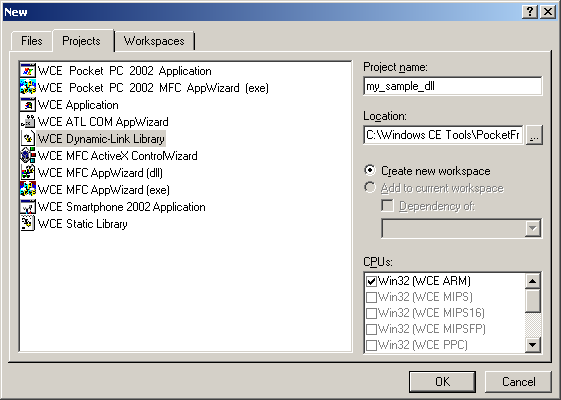Click the Pocket PC 2002 MFC AppWizard (exe) icon
561x400 pixels.
point(28,88)
